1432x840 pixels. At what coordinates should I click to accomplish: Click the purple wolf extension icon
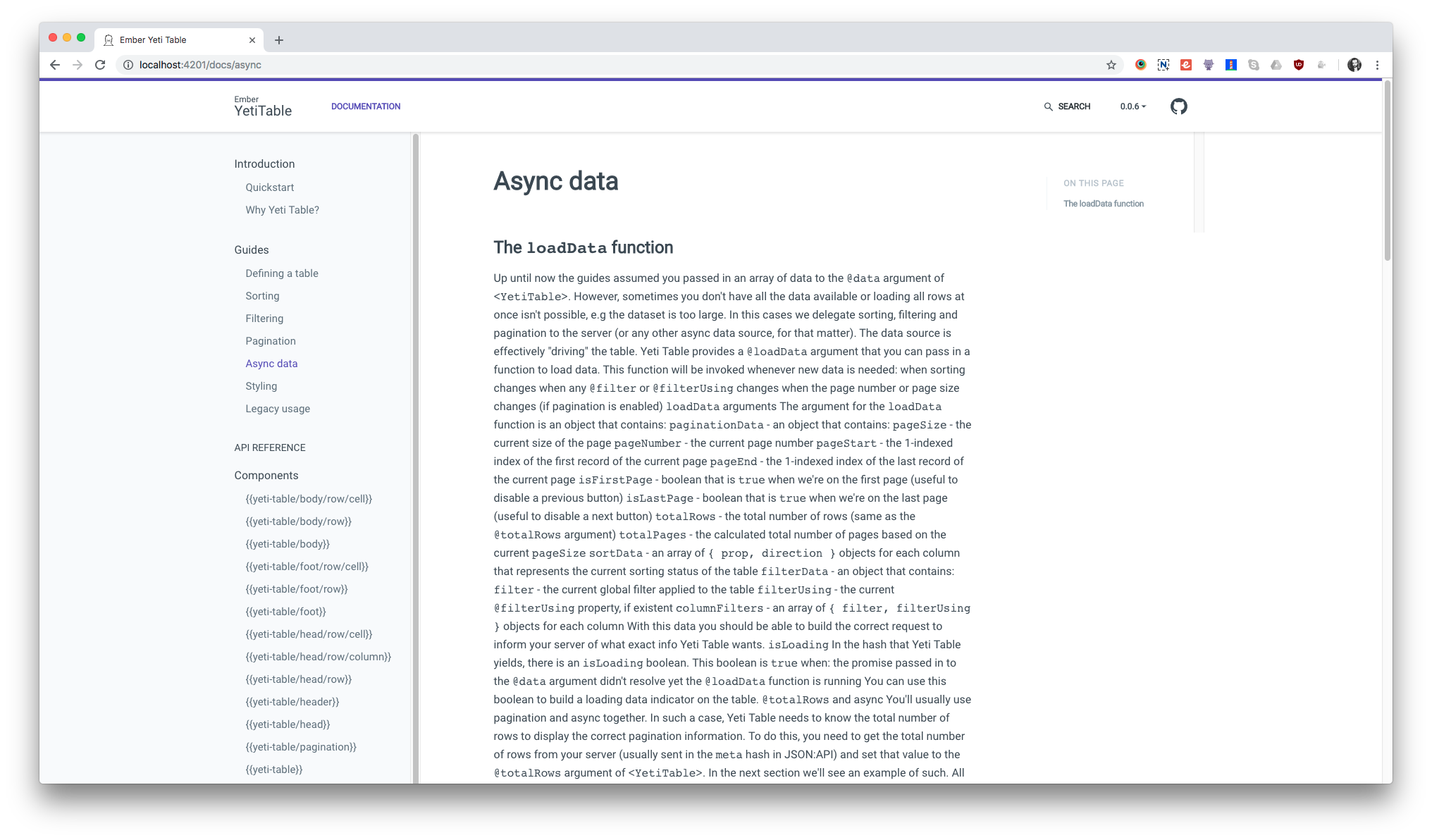pos(1209,65)
